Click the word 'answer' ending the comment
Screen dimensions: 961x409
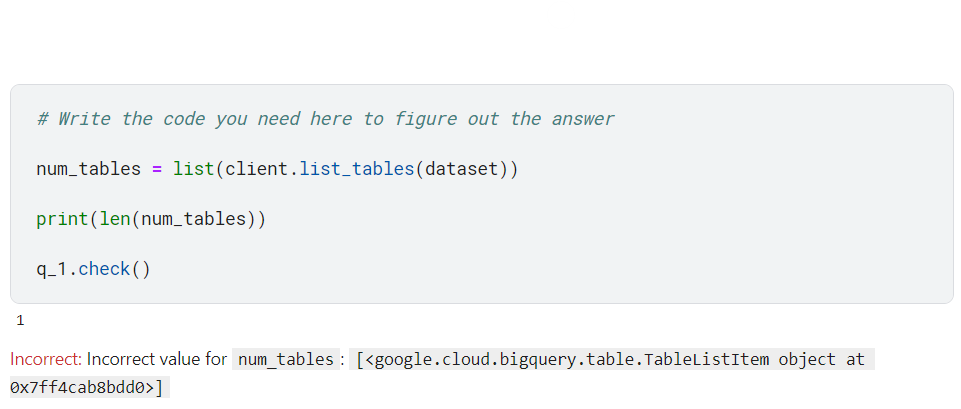(x=583, y=118)
